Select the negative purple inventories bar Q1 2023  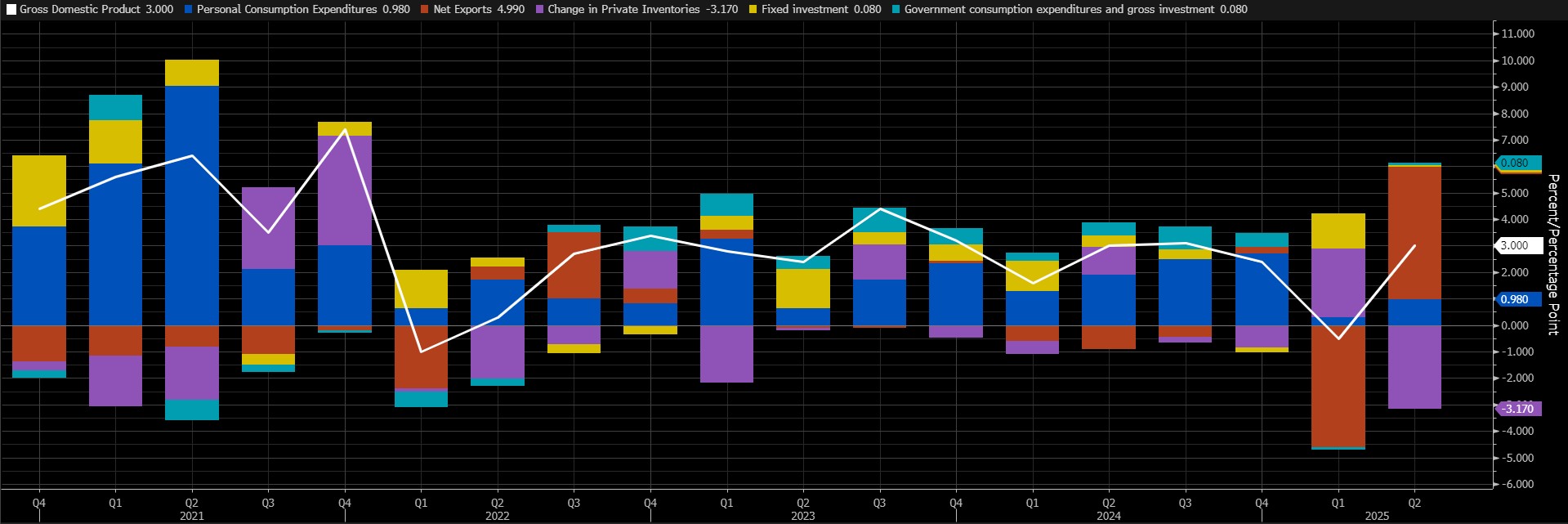tap(726, 354)
